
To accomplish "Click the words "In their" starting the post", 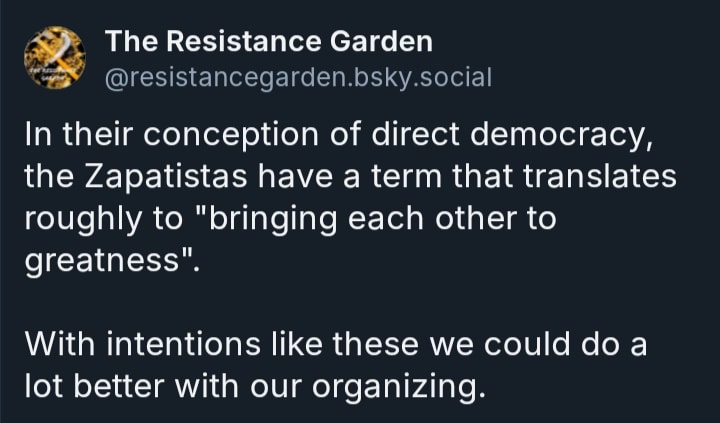I will [67, 134].
